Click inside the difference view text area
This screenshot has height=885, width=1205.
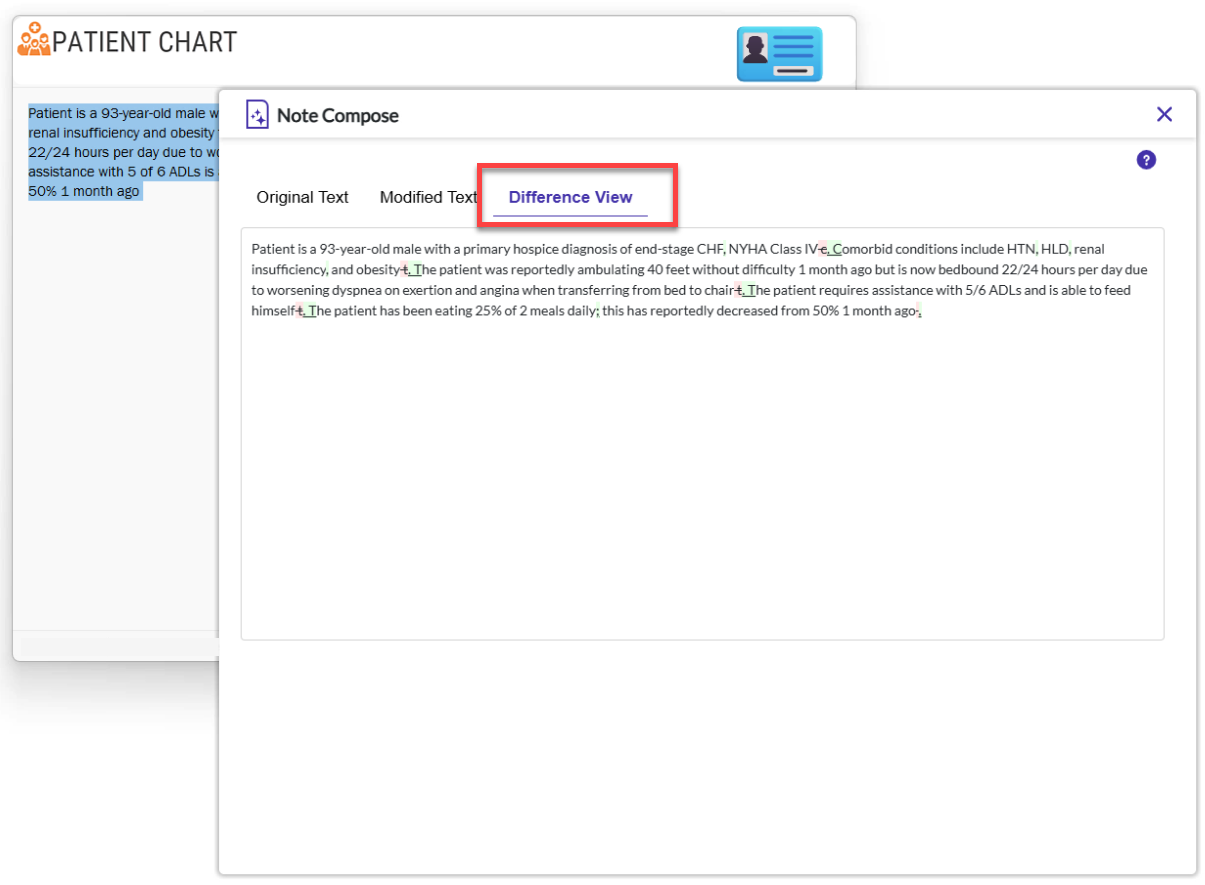click(702, 434)
